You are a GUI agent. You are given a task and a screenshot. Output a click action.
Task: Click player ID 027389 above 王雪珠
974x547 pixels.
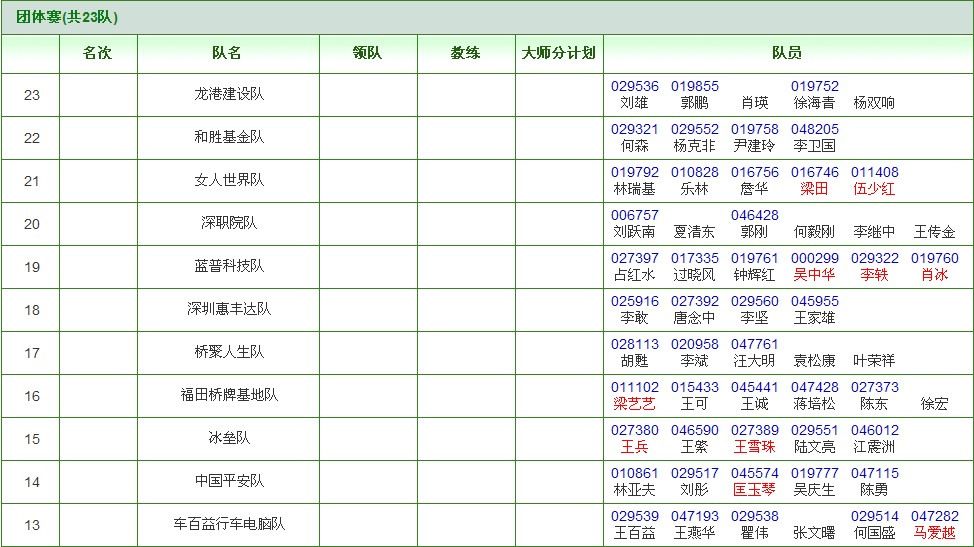pos(754,430)
